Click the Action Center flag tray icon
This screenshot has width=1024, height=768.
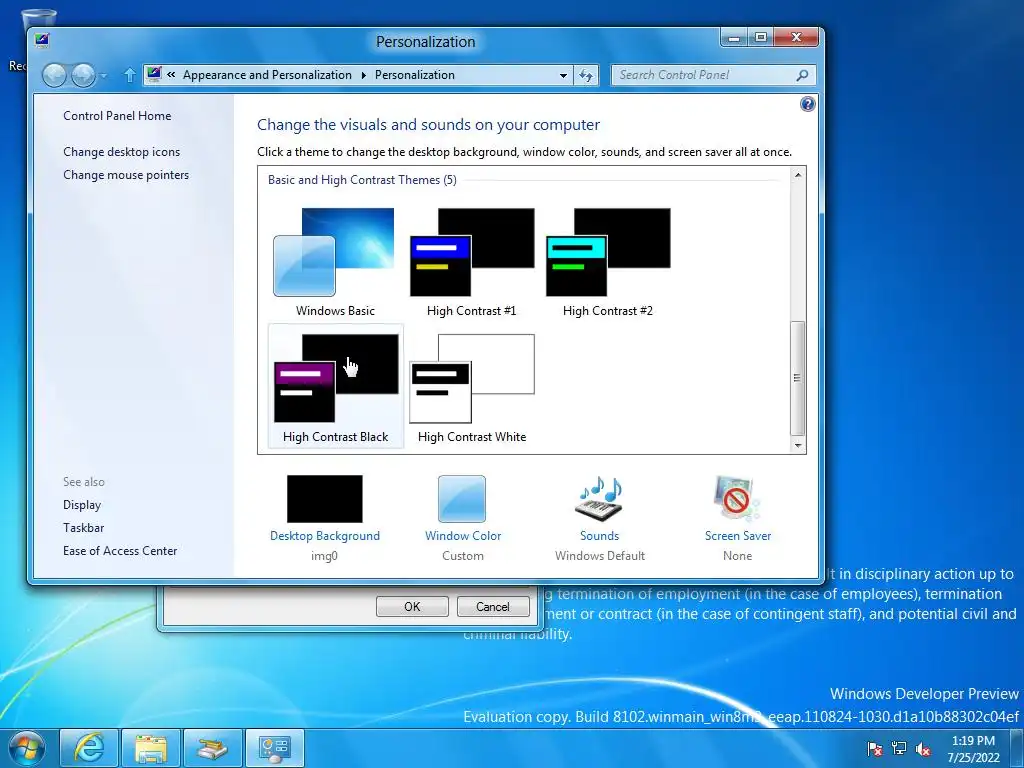pyautogui.click(x=874, y=749)
